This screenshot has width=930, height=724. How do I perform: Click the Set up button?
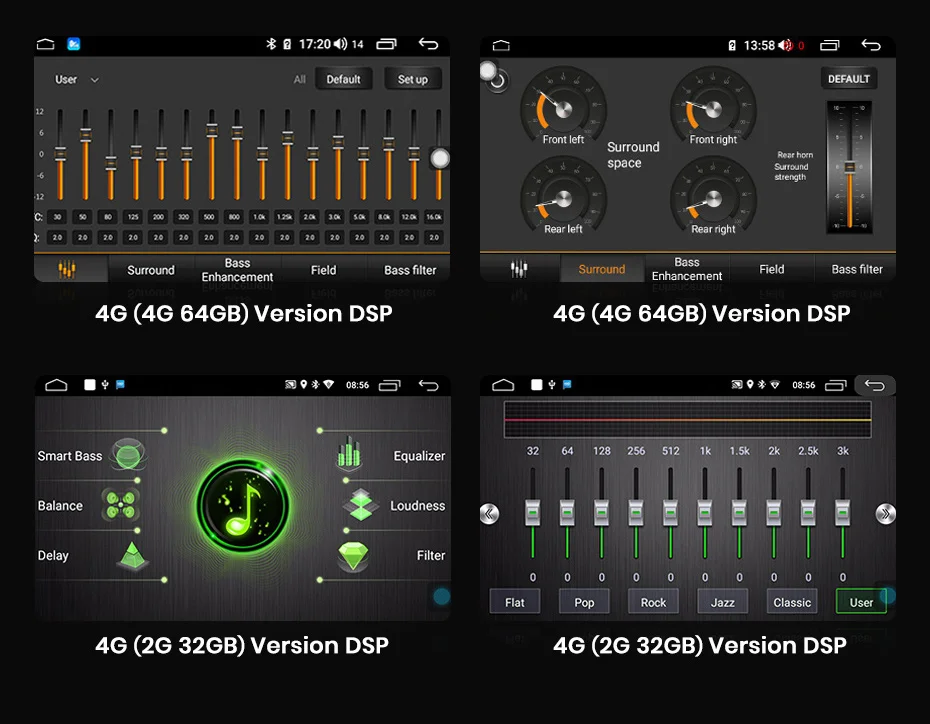412,79
